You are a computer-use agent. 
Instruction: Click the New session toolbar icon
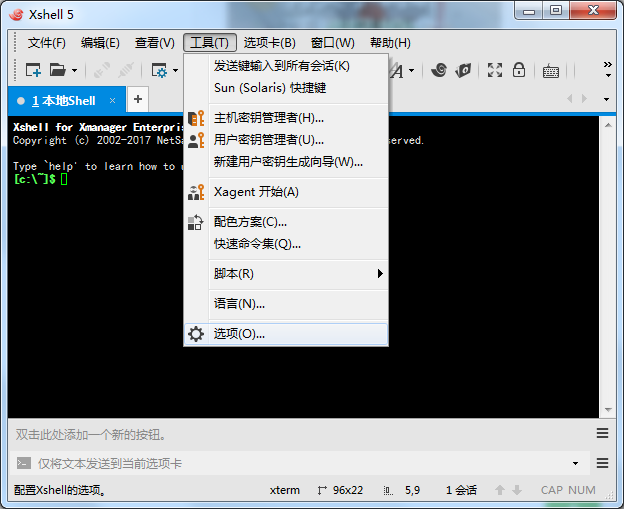point(33,70)
